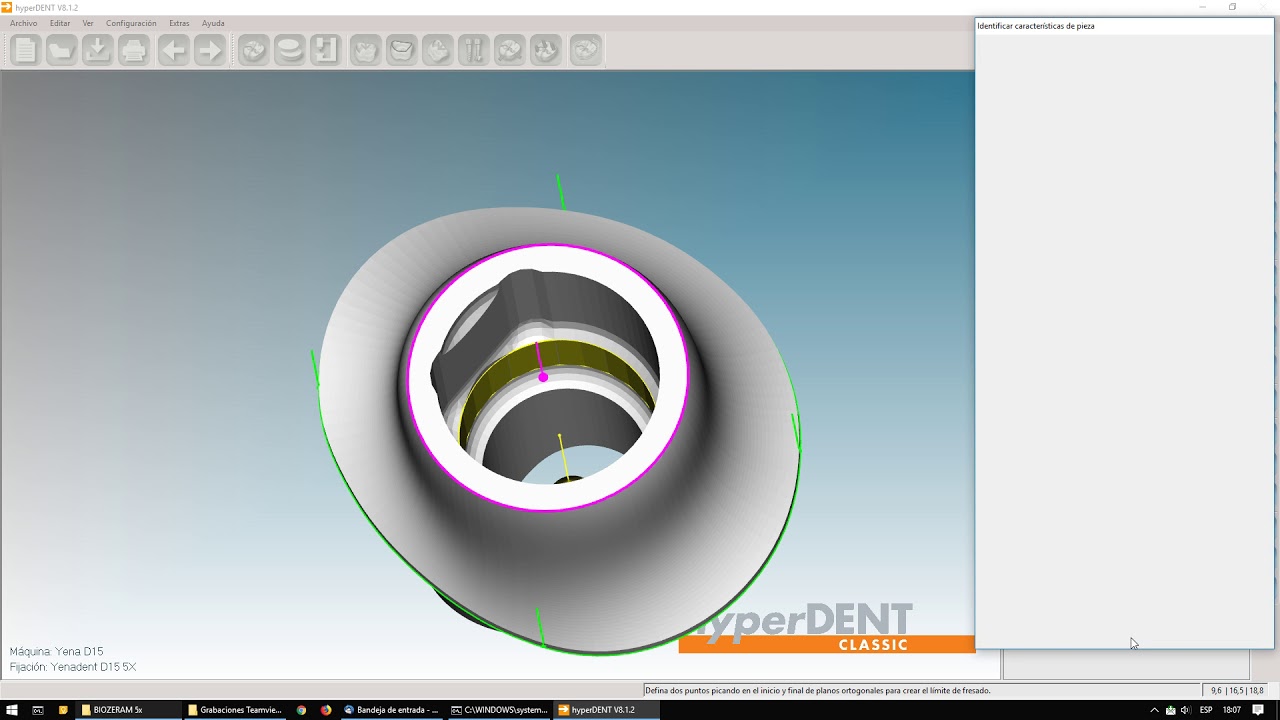Click the status bar hint 'Defina dos puntos...'
The height and width of the screenshot is (720, 1280).
point(818,690)
